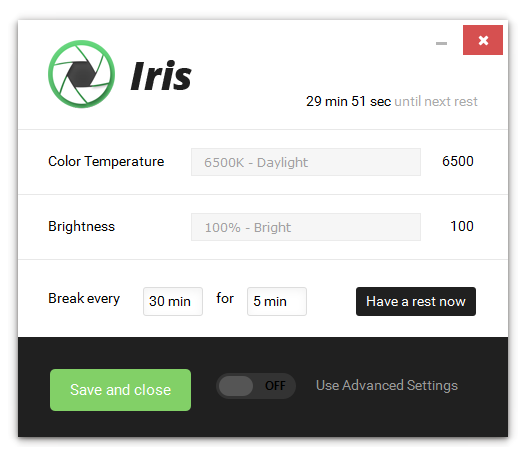This screenshot has height=460, width=526.
Task: Click the 100 brightness value
Action: [462, 226]
